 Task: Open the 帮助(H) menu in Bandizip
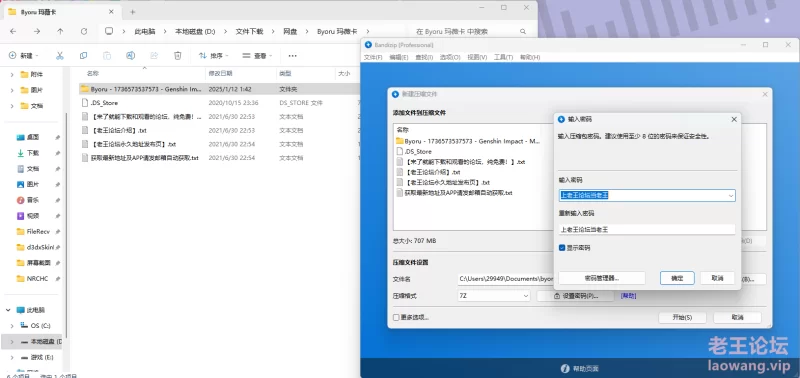click(x=530, y=57)
